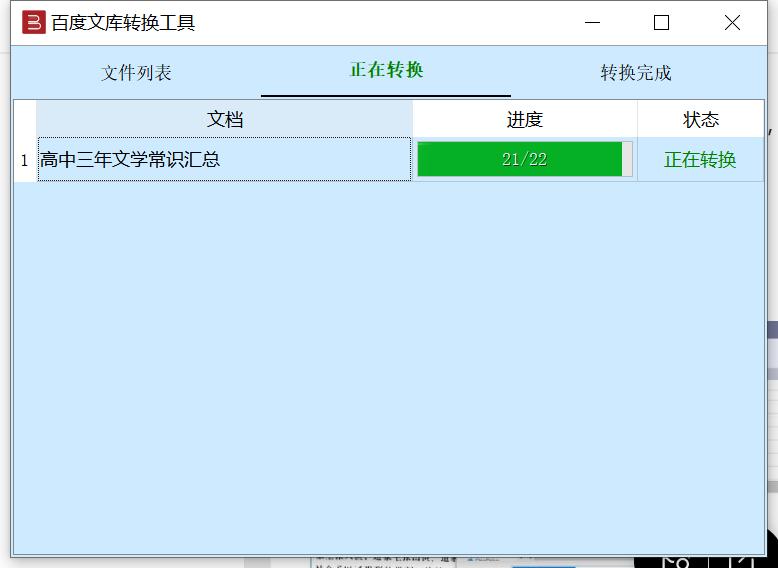This screenshot has height=568, width=778.
Task: Click the 百度文库转换工具 title text
Action: [123, 23]
